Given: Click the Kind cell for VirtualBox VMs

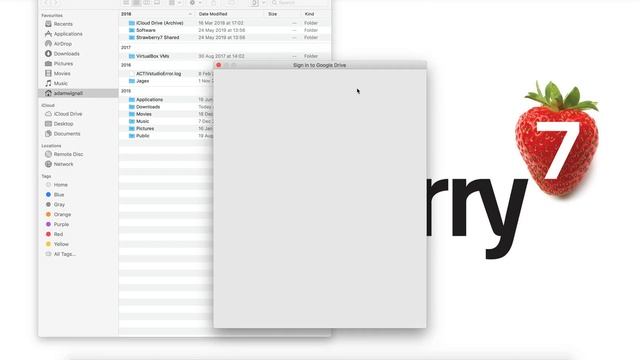Looking at the screenshot, I should tap(311, 56).
